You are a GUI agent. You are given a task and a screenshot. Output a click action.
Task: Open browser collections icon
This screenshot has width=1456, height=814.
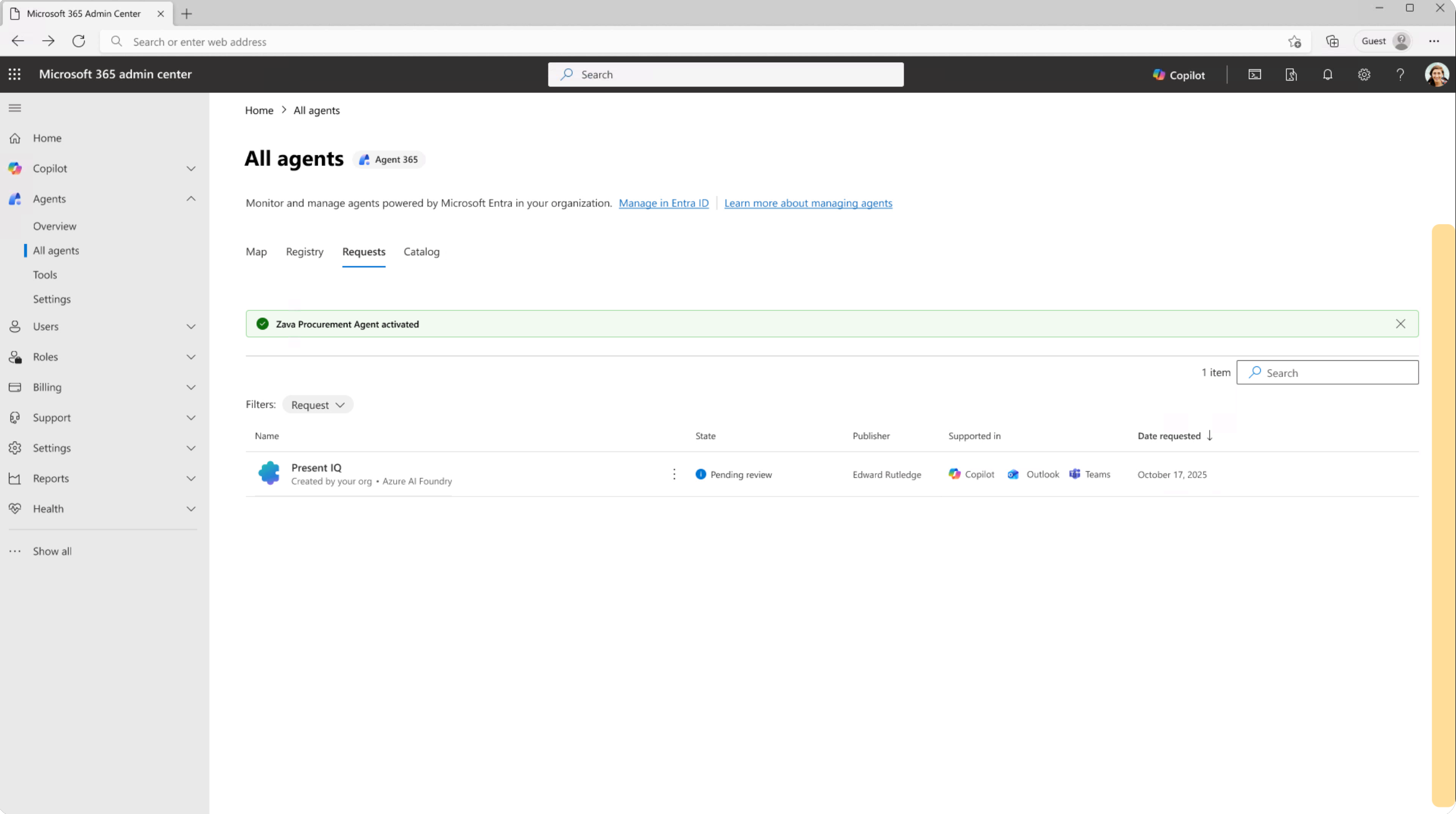(1332, 41)
